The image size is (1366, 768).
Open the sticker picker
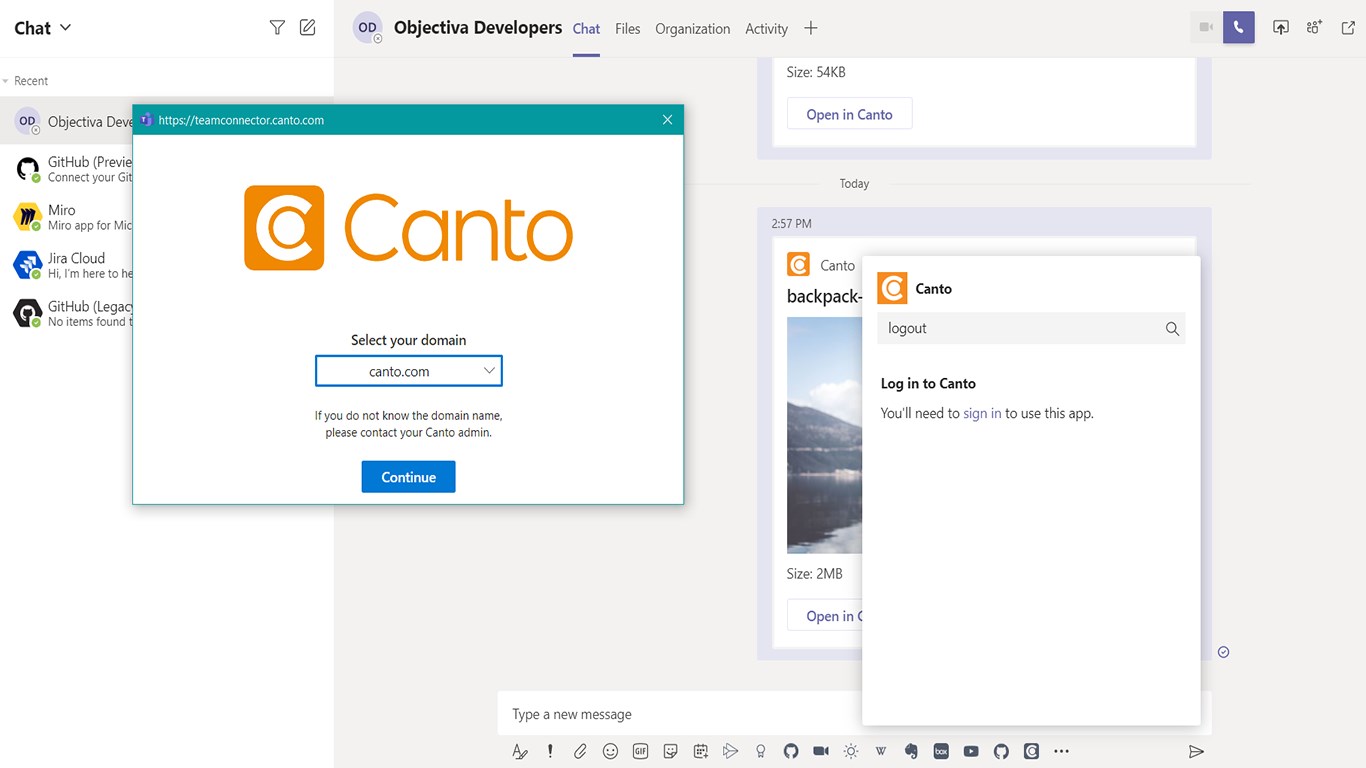pyautogui.click(x=670, y=751)
